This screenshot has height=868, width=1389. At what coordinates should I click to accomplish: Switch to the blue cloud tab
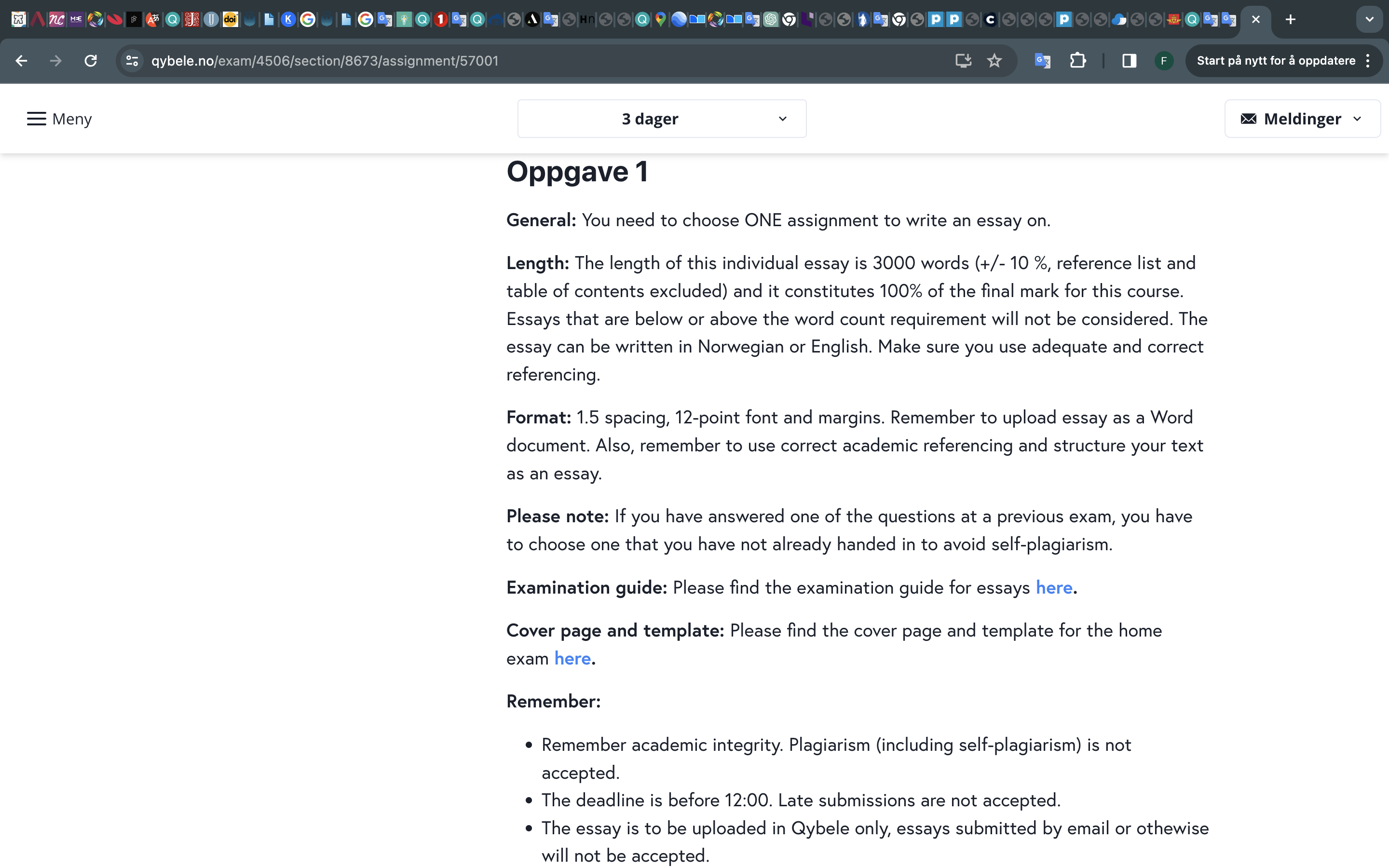click(x=1118, y=19)
